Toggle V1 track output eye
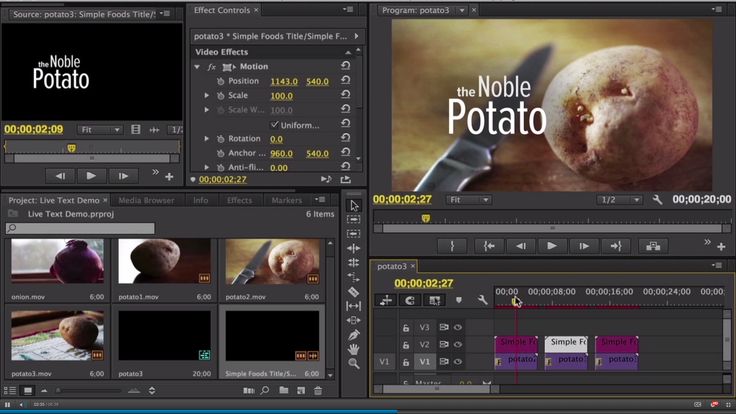Image resolution: width=736 pixels, height=414 pixels. (458, 362)
